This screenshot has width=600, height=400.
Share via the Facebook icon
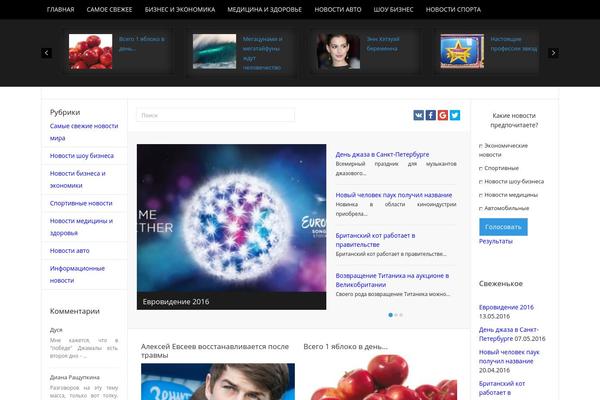pyautogui.click(x=431, y=115)
